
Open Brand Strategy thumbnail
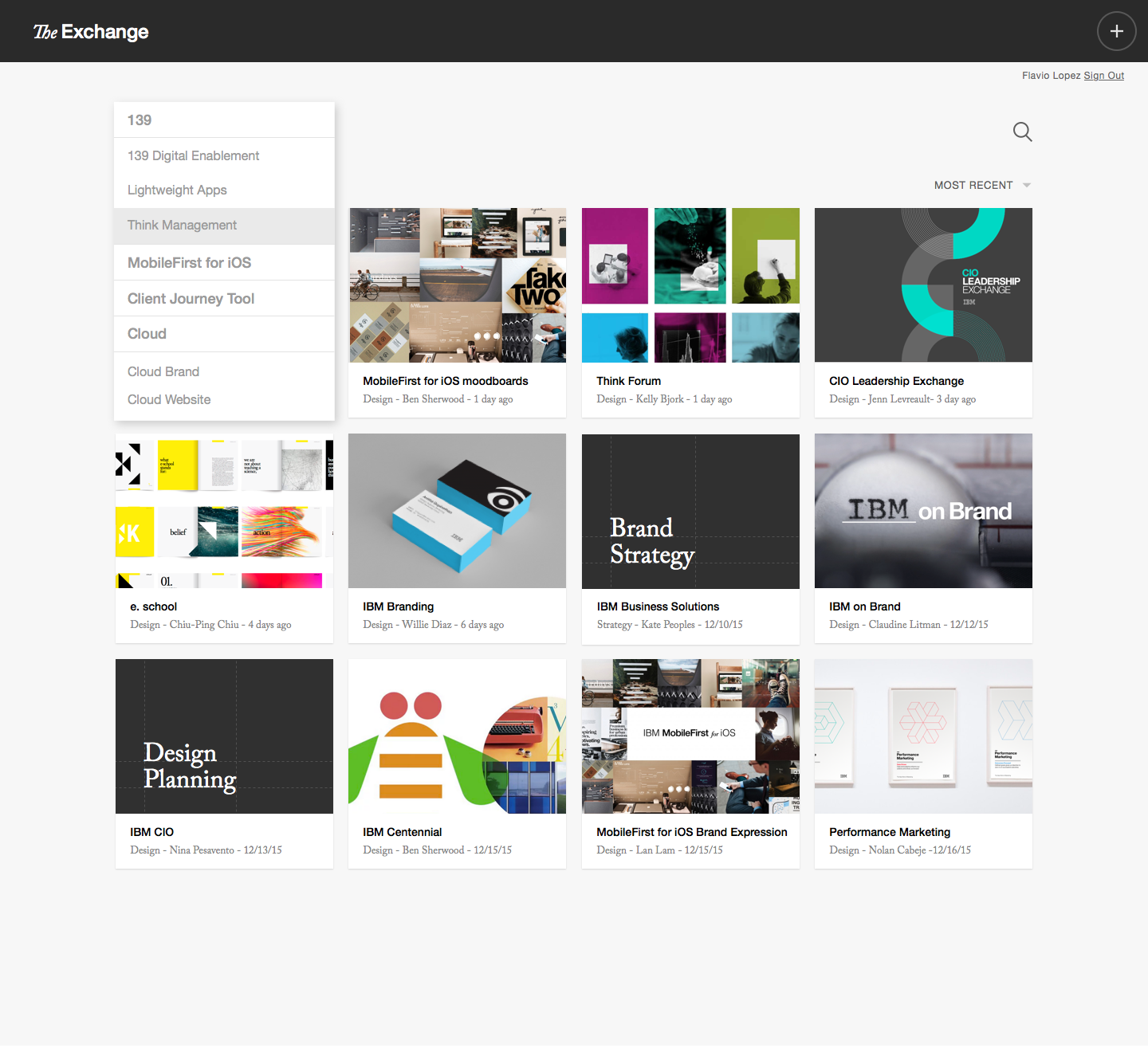(690, 511)
